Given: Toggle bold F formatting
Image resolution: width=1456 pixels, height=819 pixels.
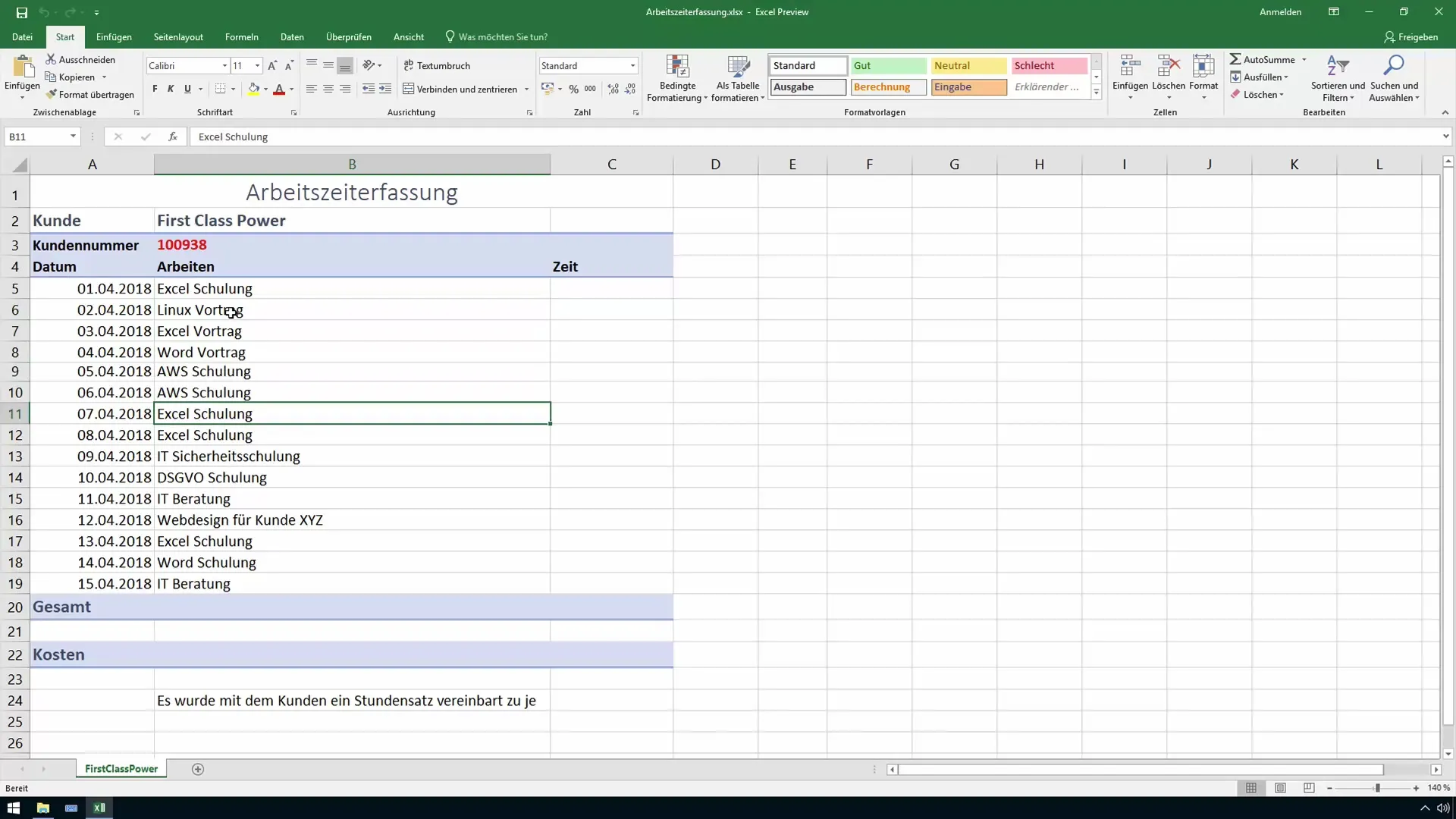Looking at the screenshot, I should (155, 89).
